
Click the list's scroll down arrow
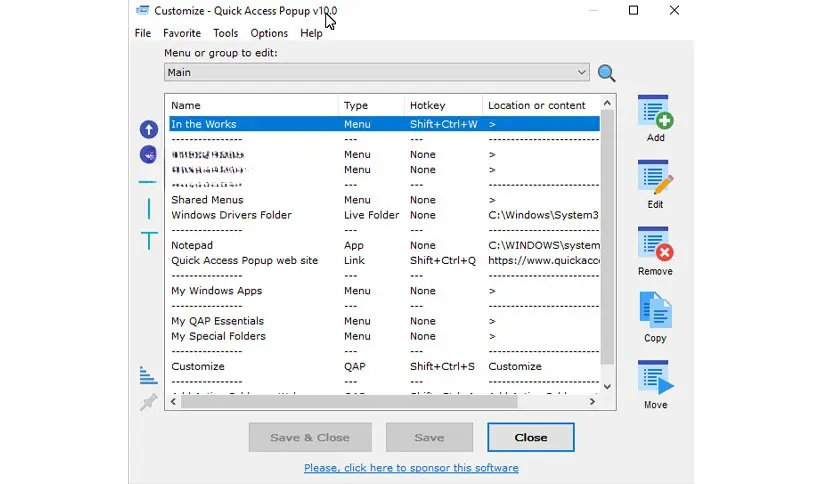point(607,386)
